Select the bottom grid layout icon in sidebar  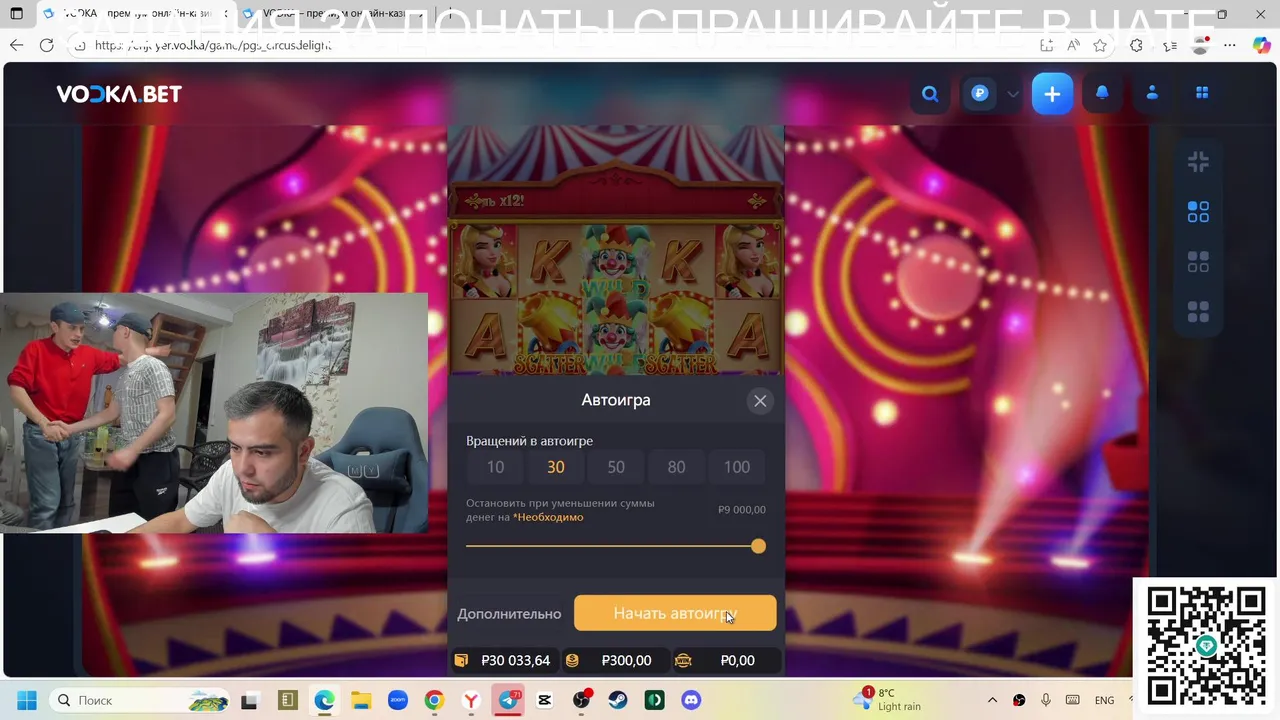(x=1198, y=312)
